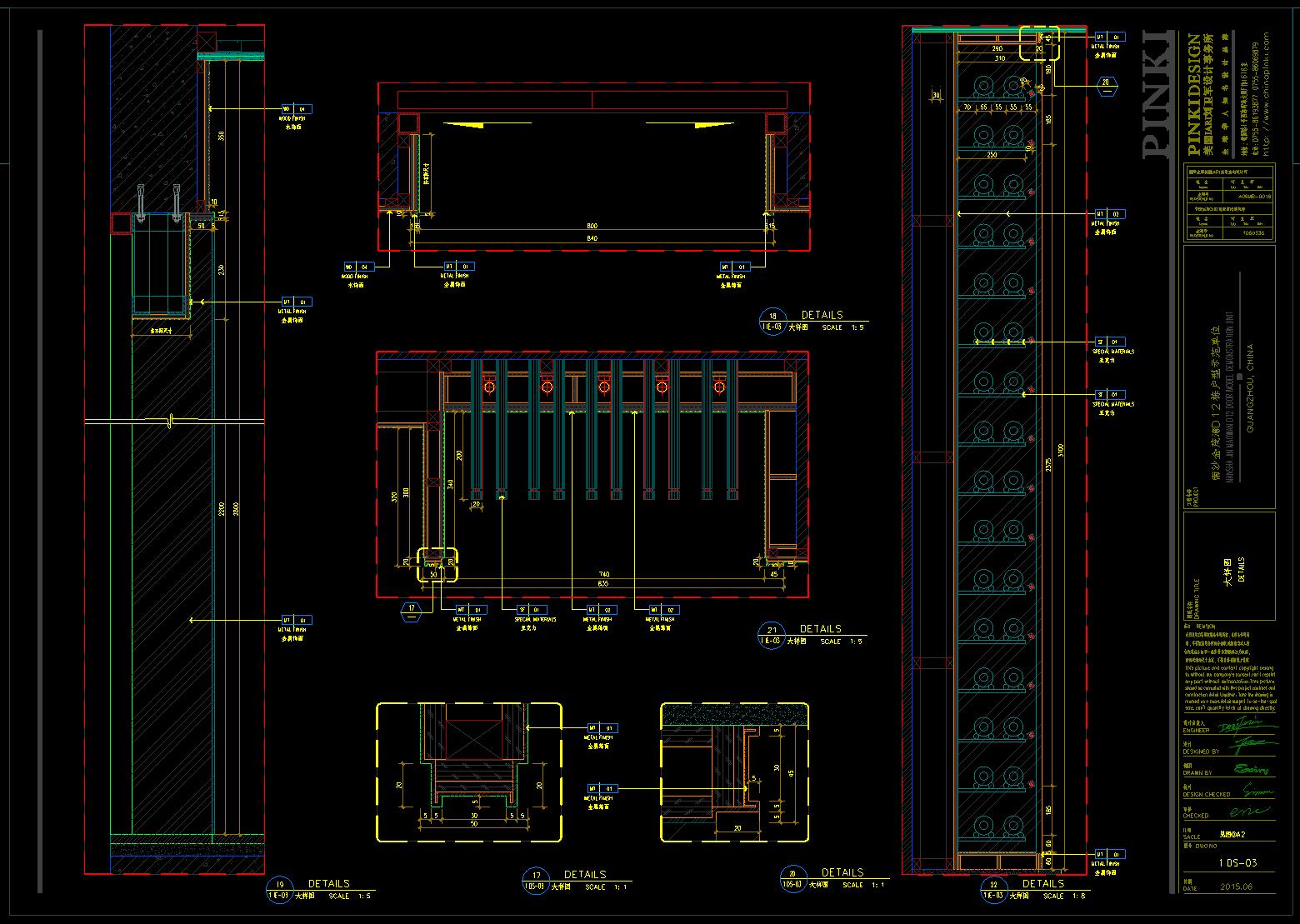
Task: Select the number 1060538 in the title block
Action: [1252, 233]
